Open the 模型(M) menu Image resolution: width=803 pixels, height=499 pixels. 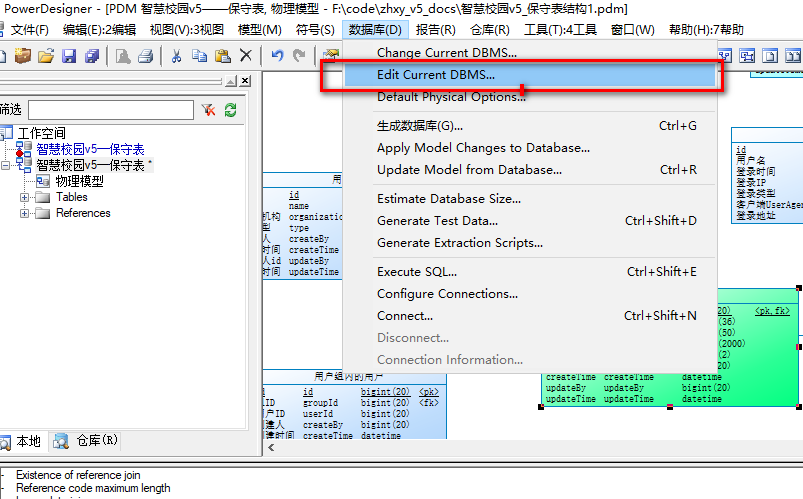260,30
